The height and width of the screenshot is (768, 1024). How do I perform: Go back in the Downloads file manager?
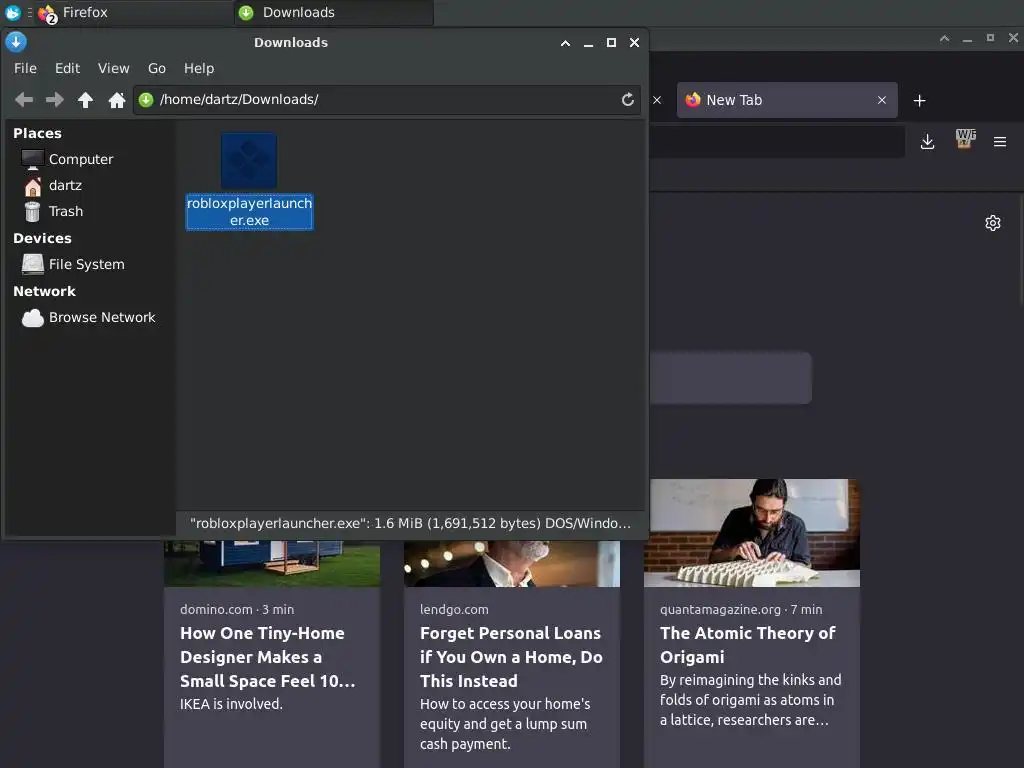click(x=24, y=99)
